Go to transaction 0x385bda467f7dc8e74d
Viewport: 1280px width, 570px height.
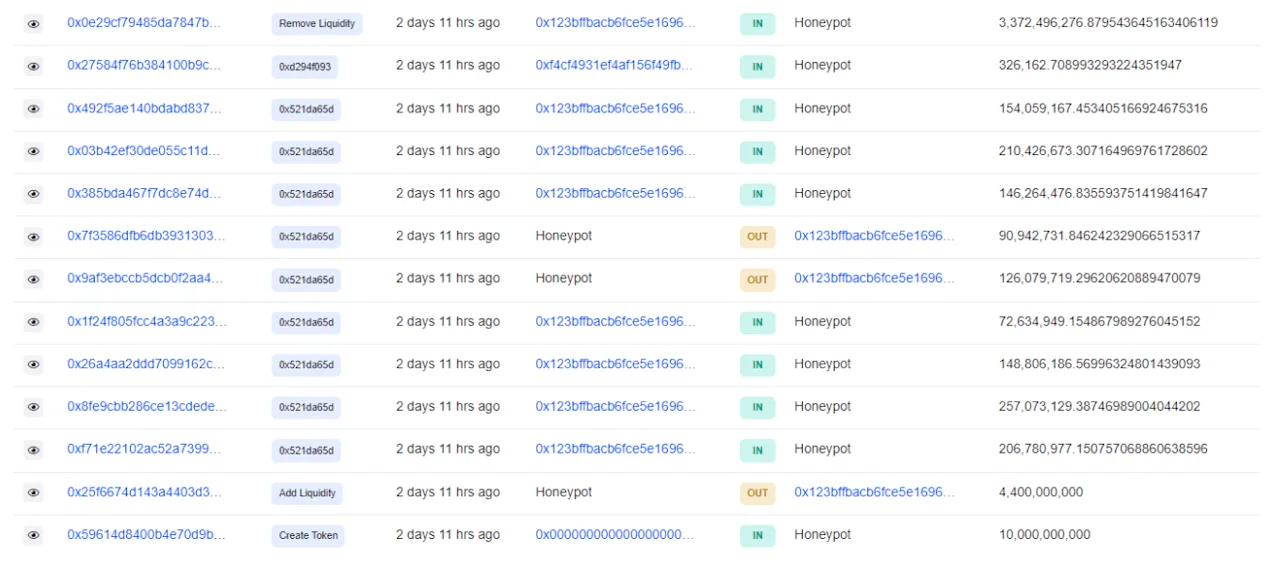click(x=144, y=193)
